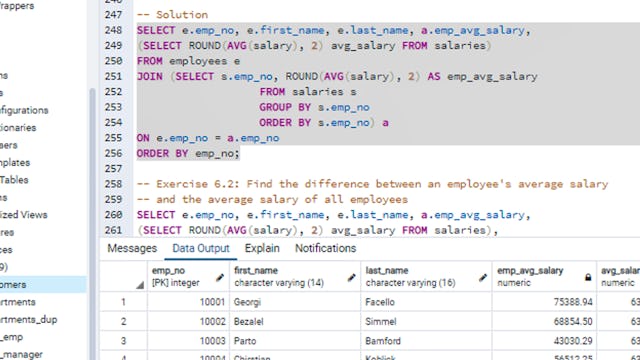640x360 pixels.
Task: Click the first_name cell Bezalel
Action: pyautogui.click(x=295, y=322)
